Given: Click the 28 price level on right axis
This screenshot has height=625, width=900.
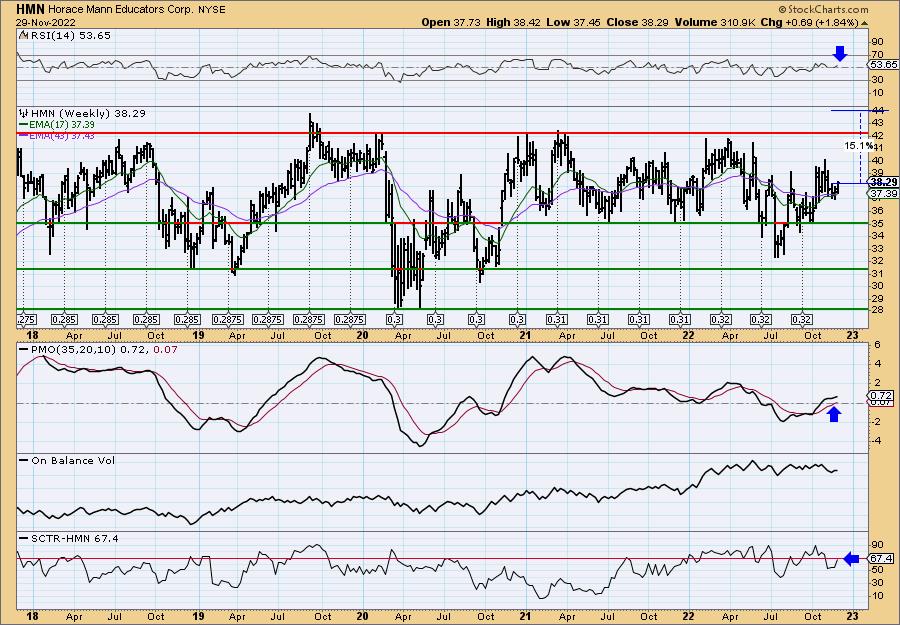Looking at the screenshot, I should 877,310.
